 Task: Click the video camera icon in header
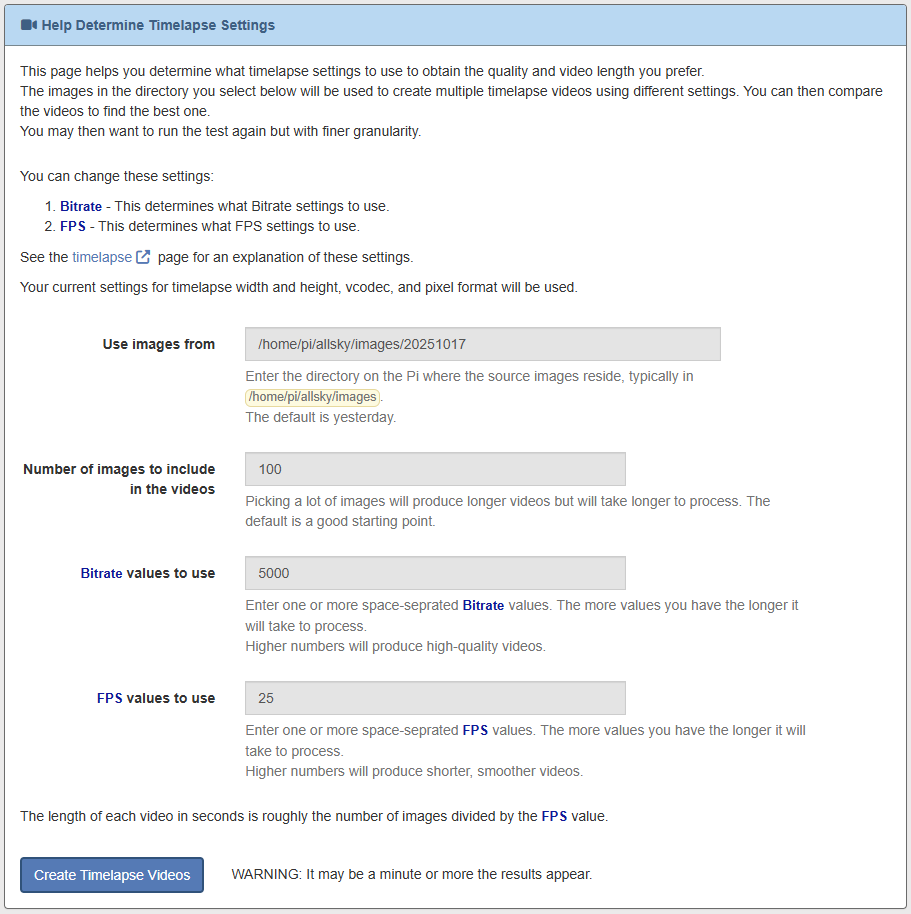pyautogui.click(x=28, y=25)
